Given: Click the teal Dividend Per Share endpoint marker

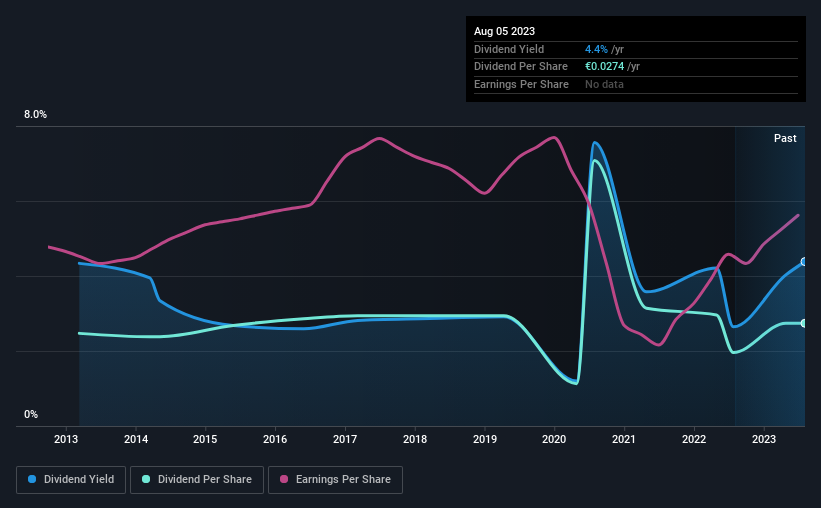Looking at the screenshot, I should [804, 324].
